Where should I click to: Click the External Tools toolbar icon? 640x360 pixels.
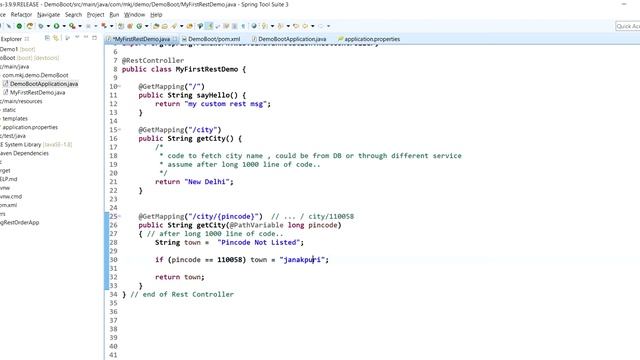104,26
